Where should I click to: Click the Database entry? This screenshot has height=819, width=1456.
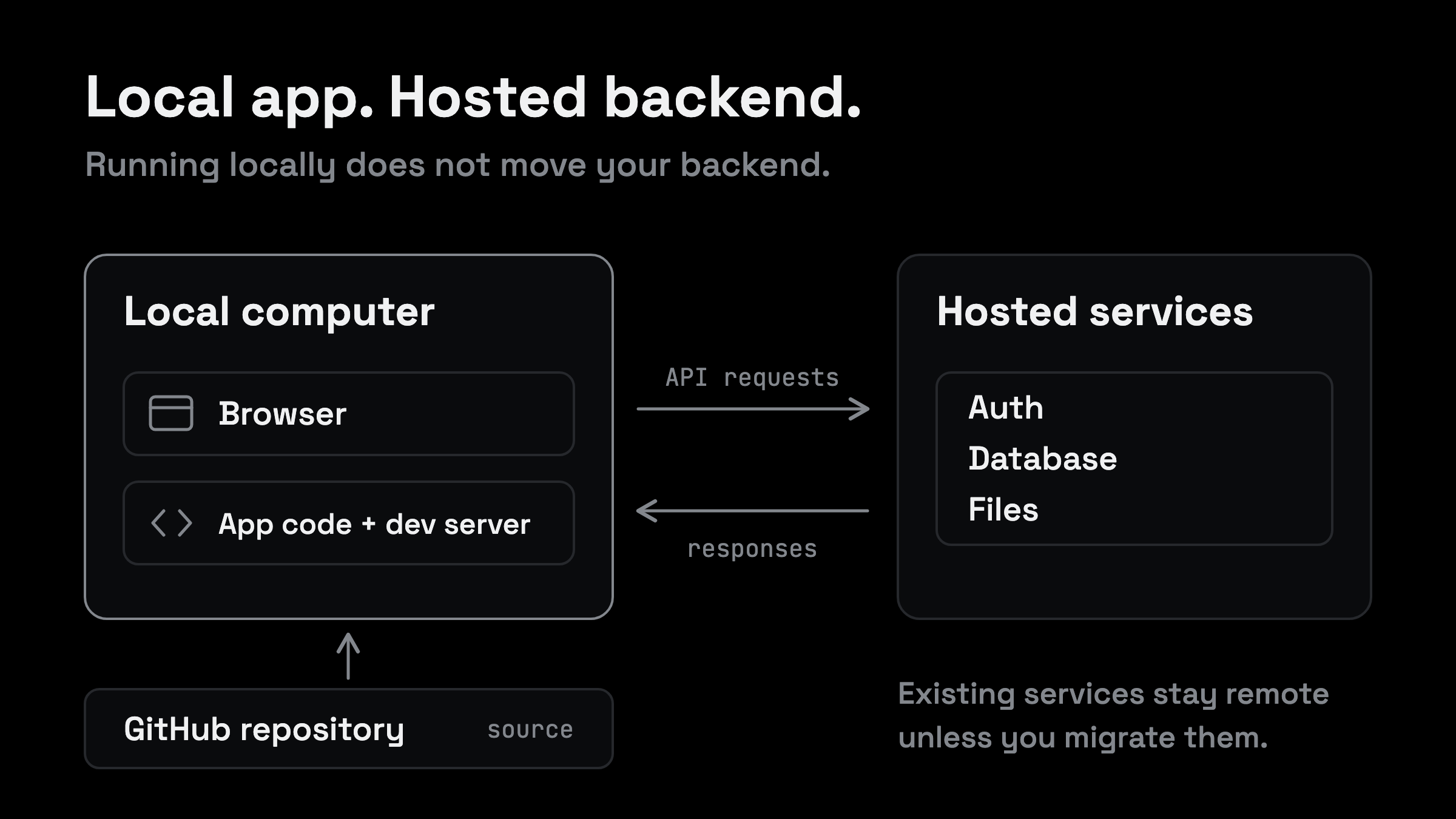(1042, 458)
